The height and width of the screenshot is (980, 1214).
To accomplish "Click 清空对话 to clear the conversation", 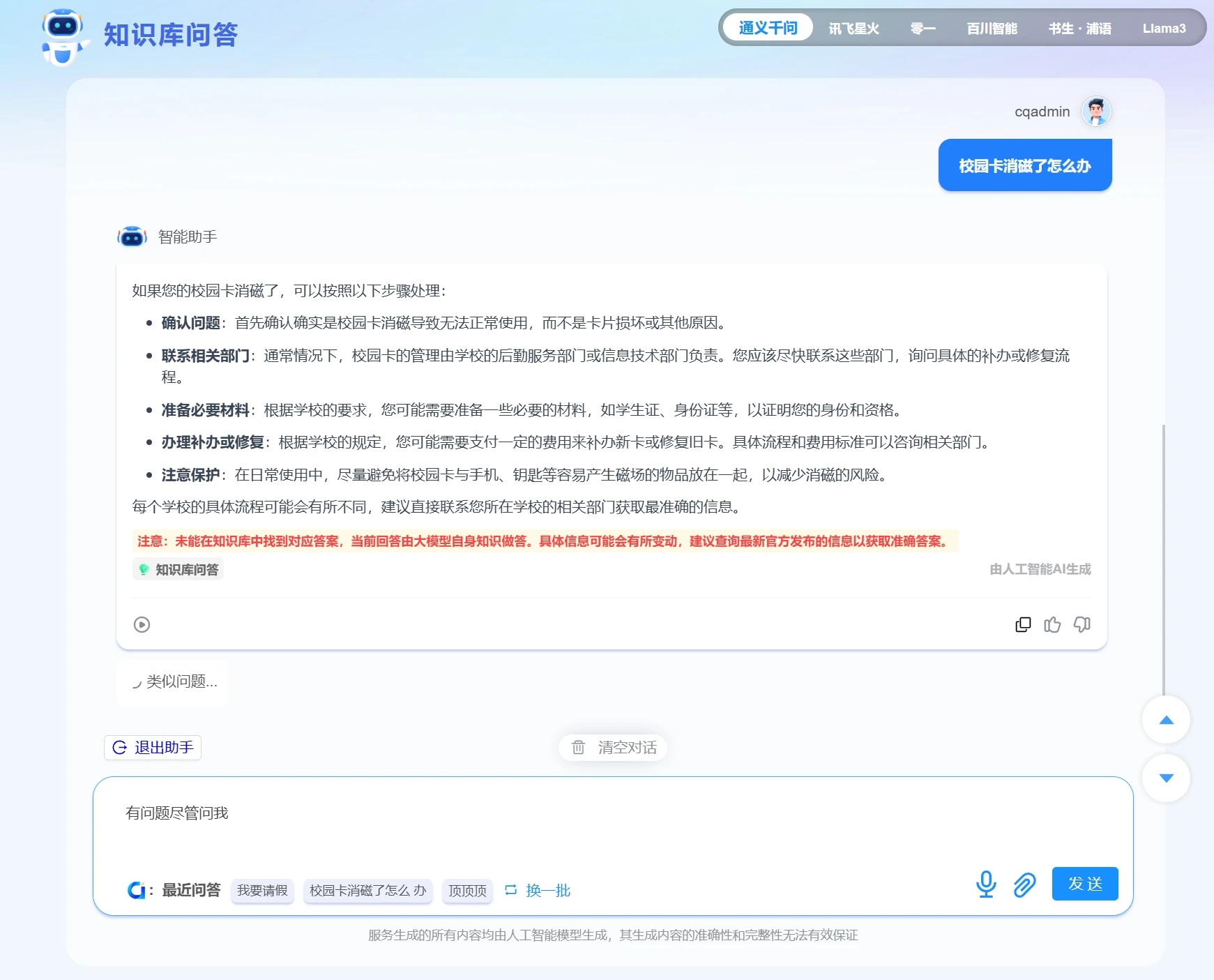I will (x=614, y=748).
